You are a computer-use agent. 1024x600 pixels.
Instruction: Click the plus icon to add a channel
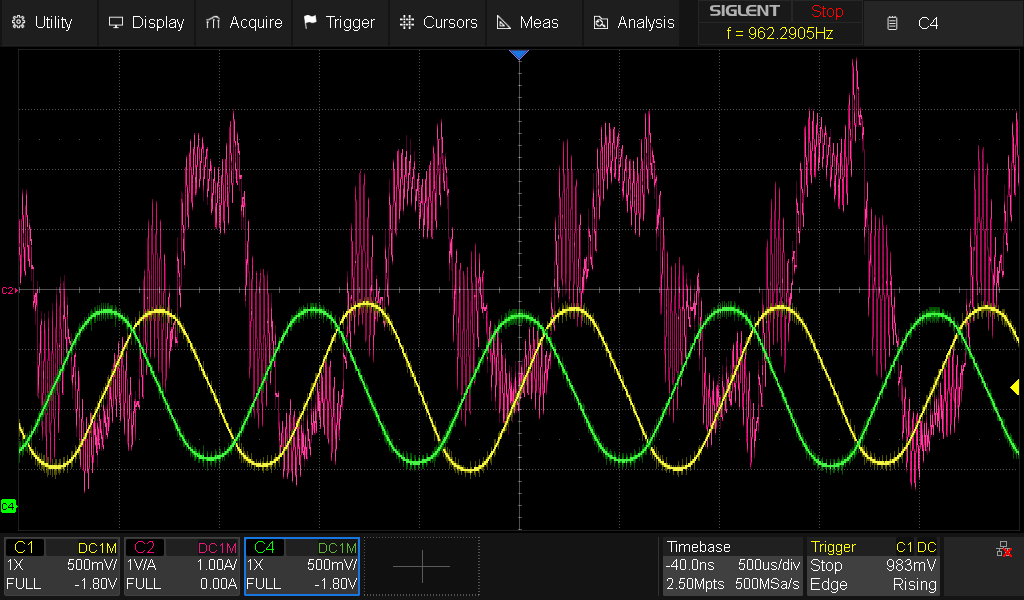click(421, 566)
